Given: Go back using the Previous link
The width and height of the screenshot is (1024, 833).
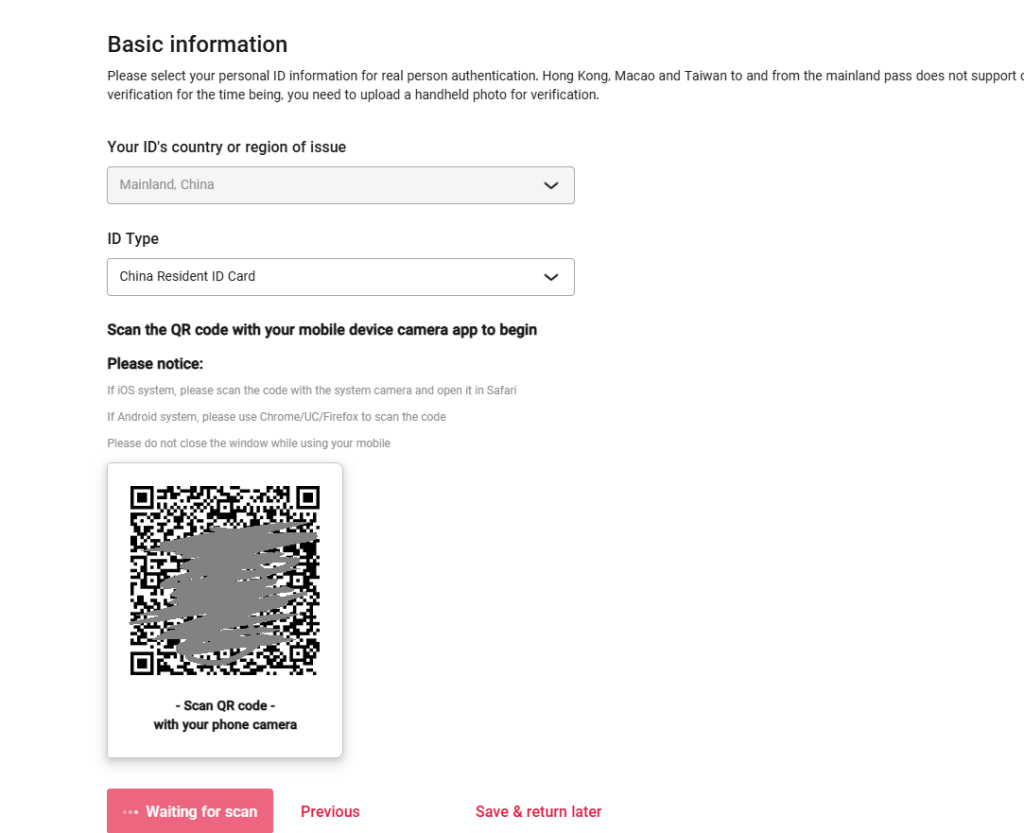Looking at the screenshot, I should coord(330,811).
